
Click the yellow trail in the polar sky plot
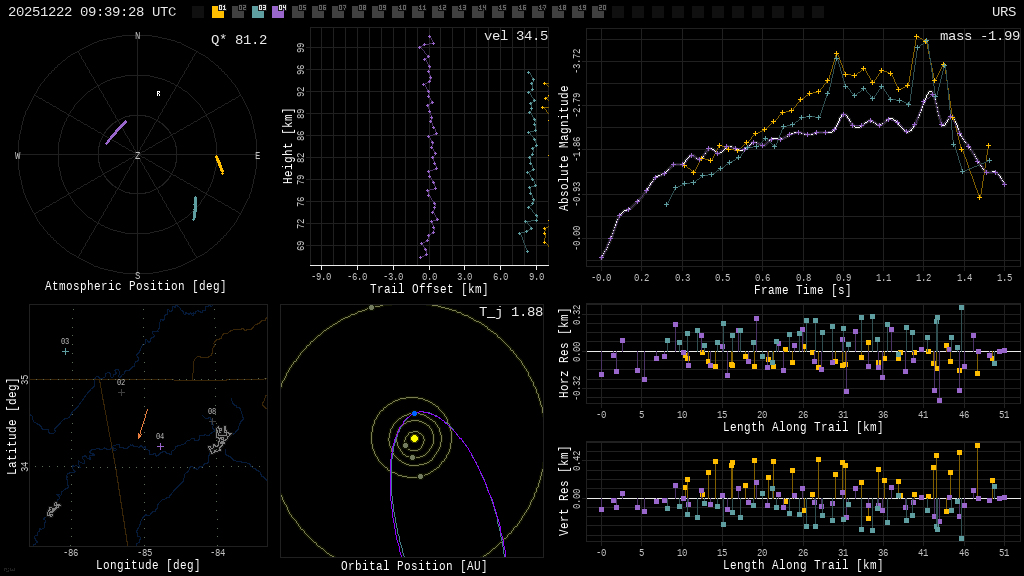click(x=219, y=165)
